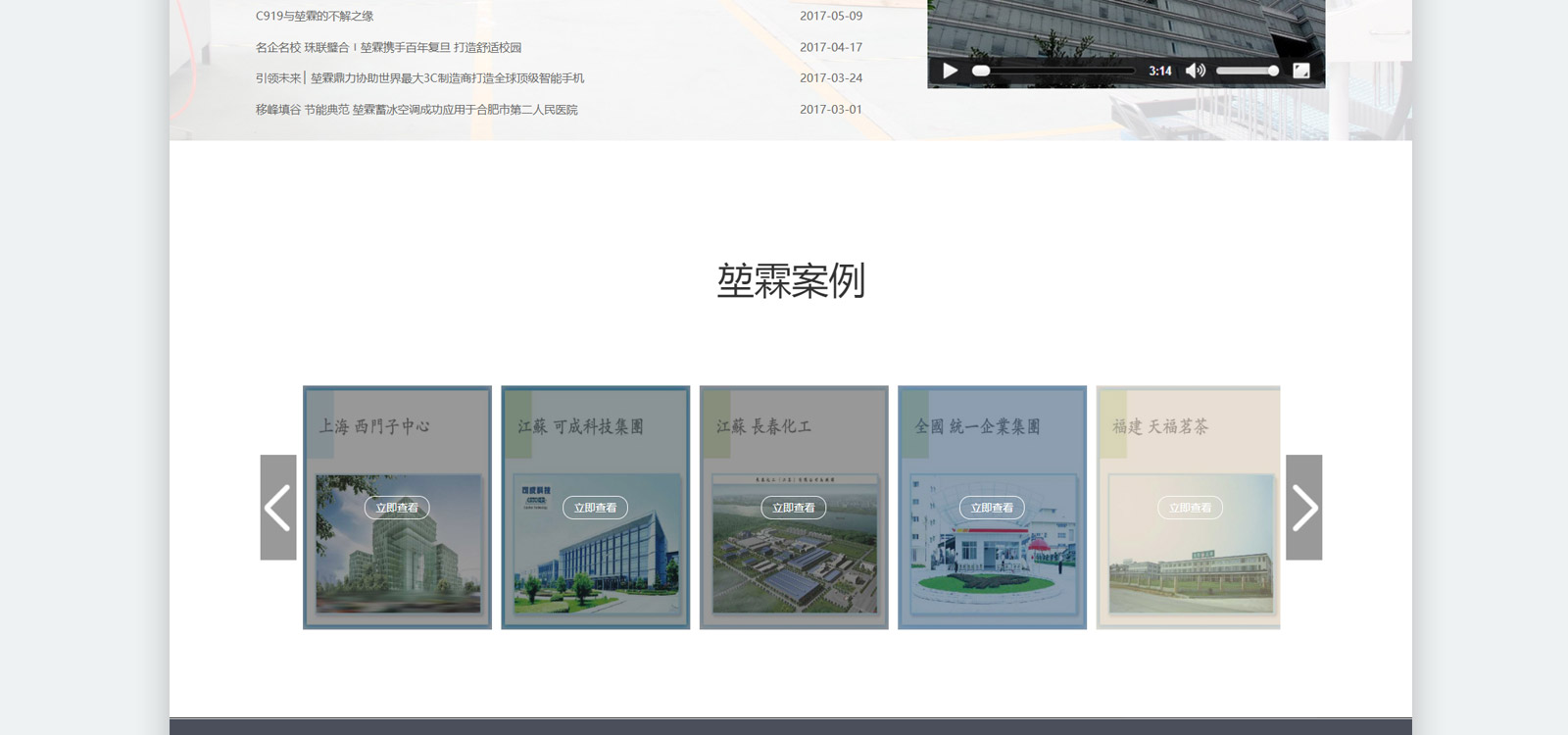Select the 上海 西門子中心 case title
This screenshot has height=735, width=1568.
(374, 426)
